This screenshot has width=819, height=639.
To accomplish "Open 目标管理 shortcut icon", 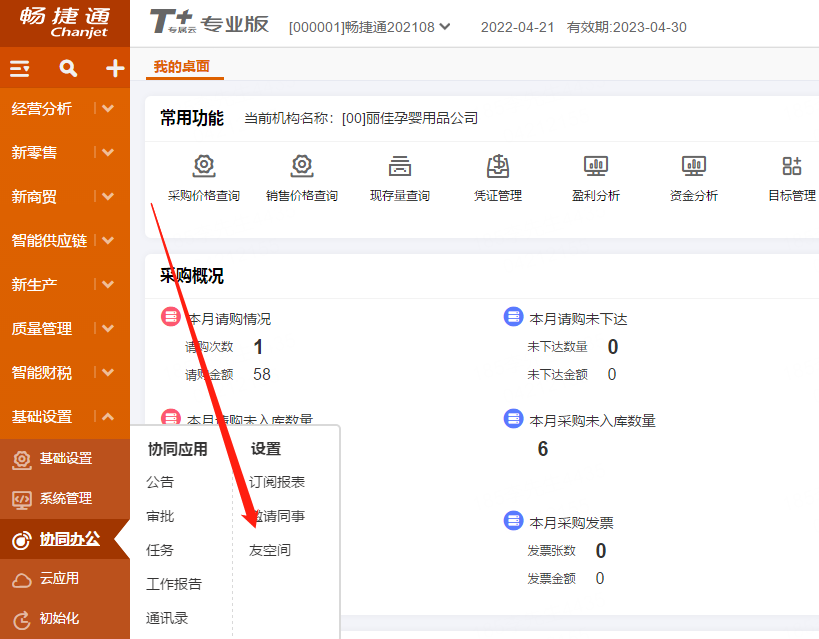I will 792,166.
